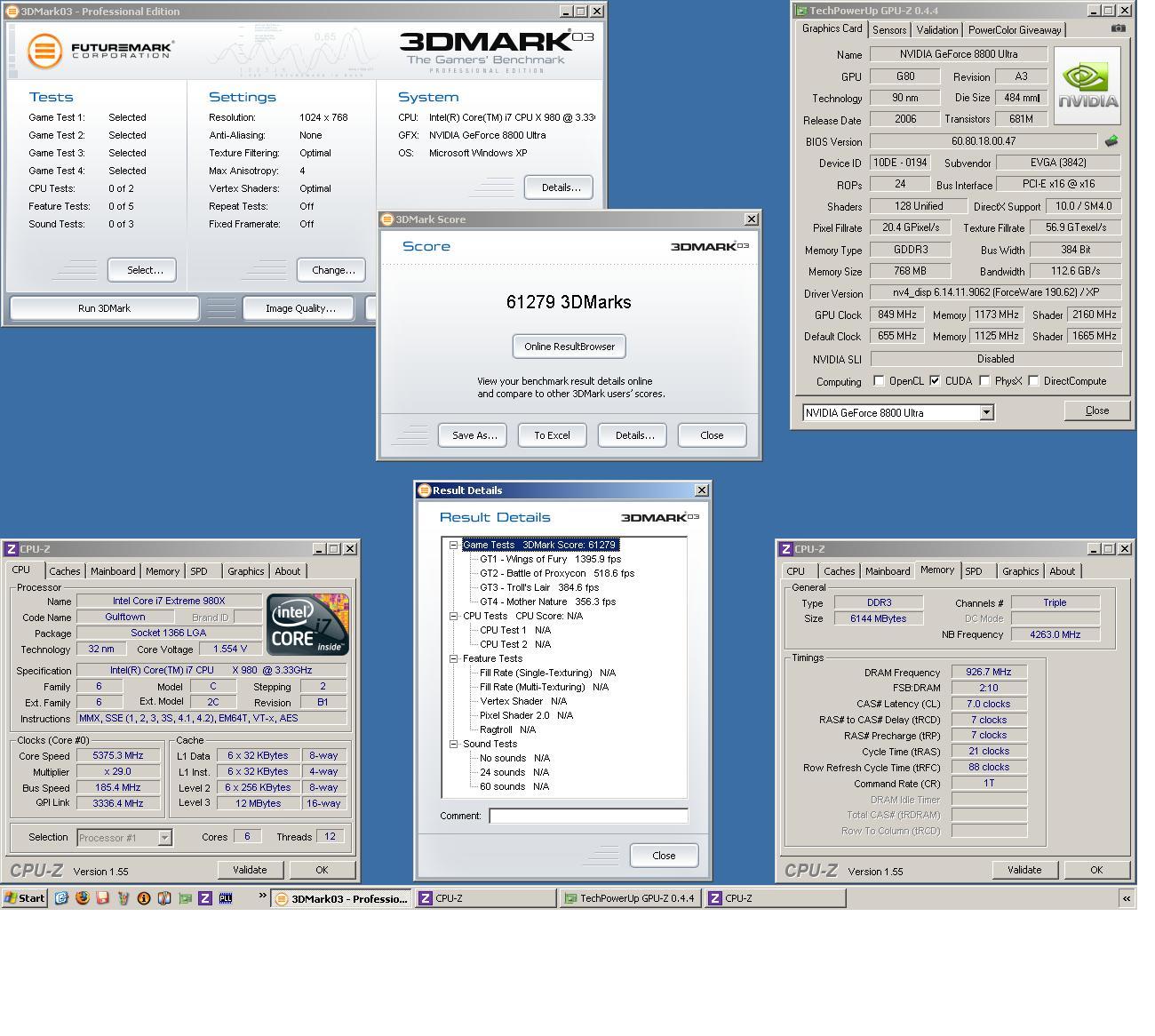The width and height of the screenshot is (1155, 1036).
Task: Collapse the CPU Tests tree node
Action: click(453, 616)
